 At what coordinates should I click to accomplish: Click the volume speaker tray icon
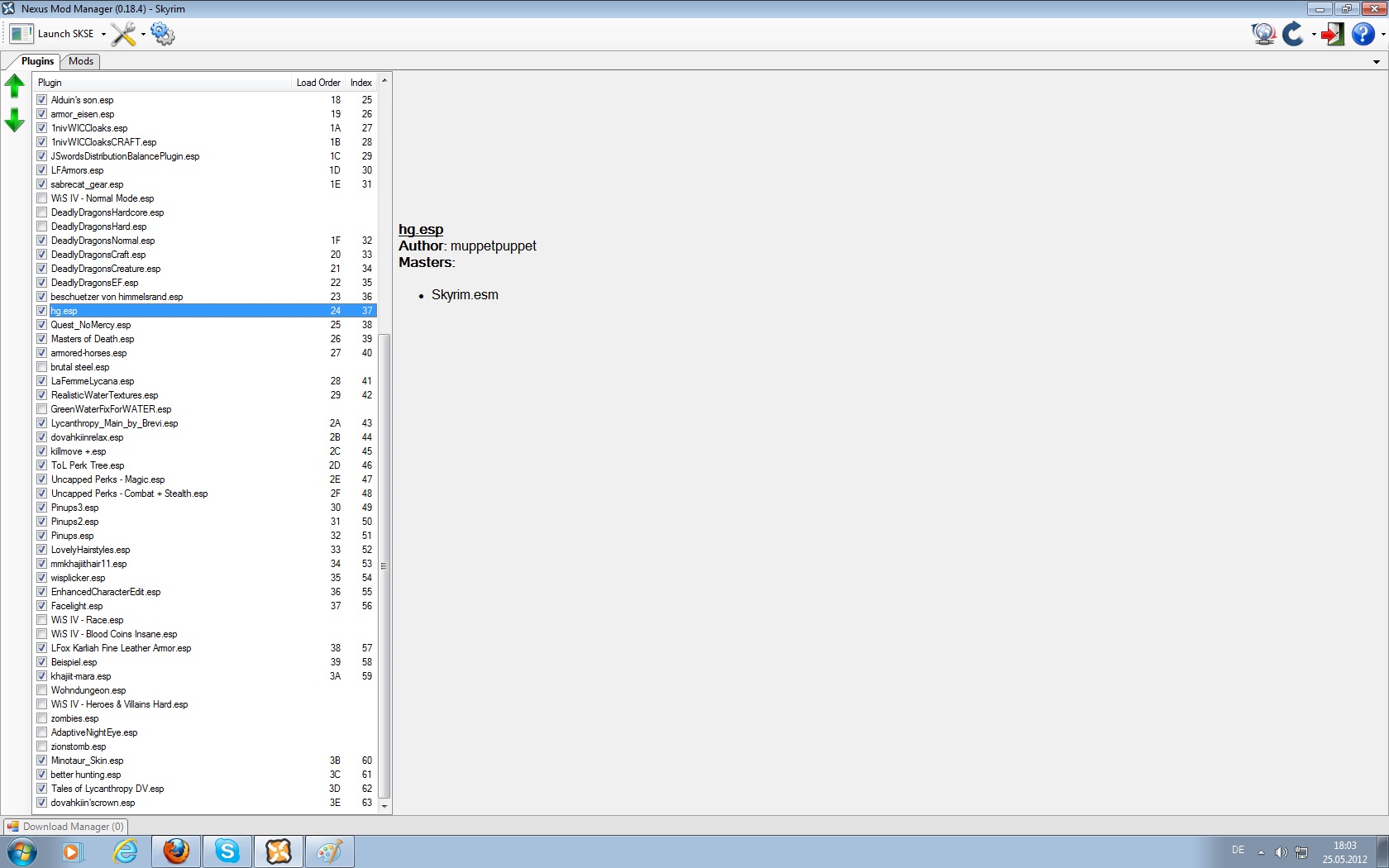[x=1281, y=852]
